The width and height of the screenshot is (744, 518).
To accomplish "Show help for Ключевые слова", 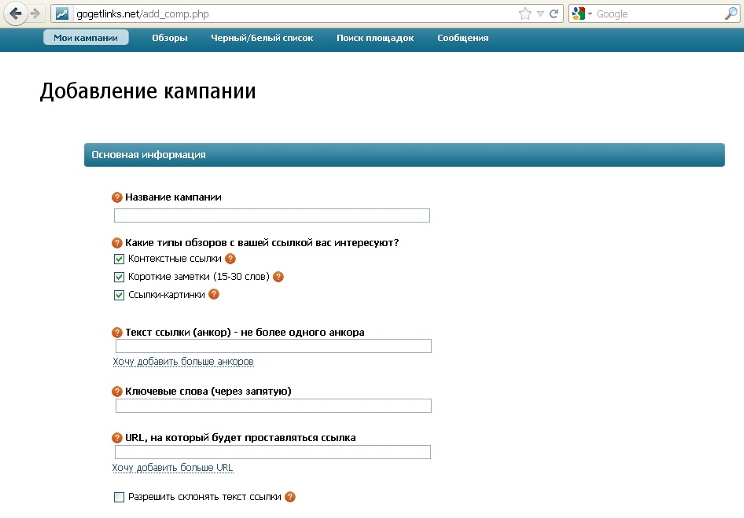I will (x=117, y=392).
